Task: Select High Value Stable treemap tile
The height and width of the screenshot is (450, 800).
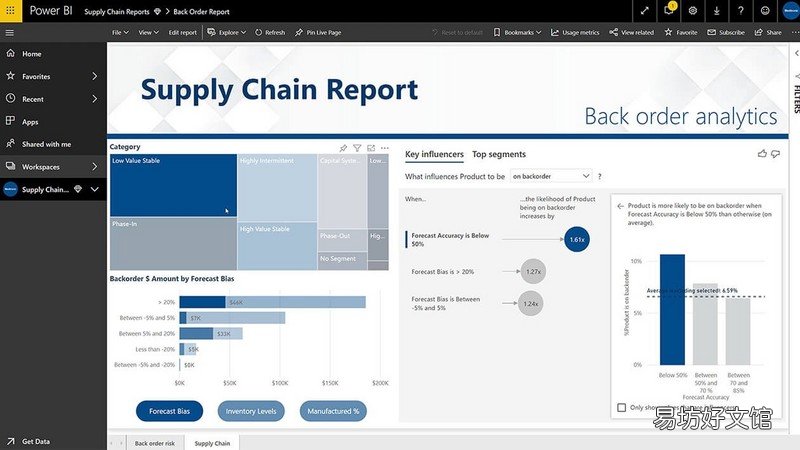Action: point(277,246)
